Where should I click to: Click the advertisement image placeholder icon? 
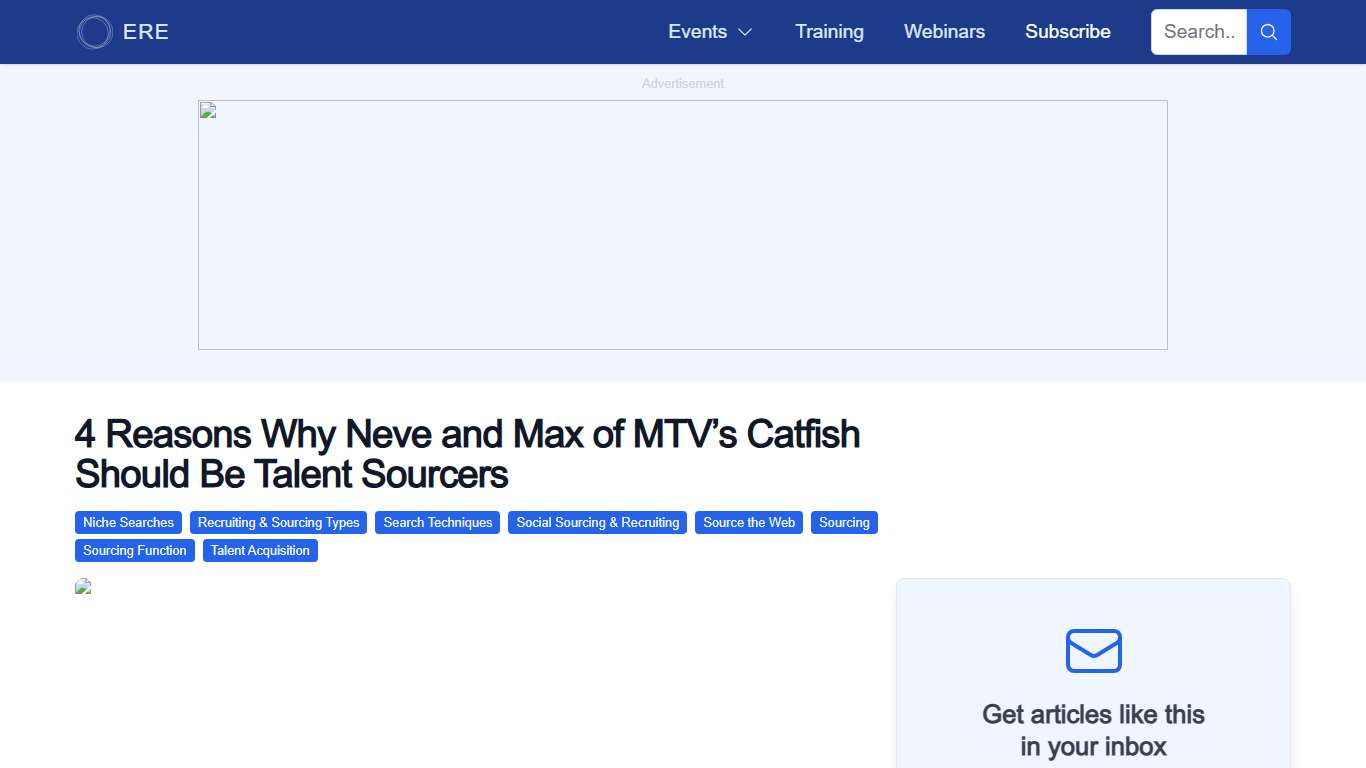[206, 110]
